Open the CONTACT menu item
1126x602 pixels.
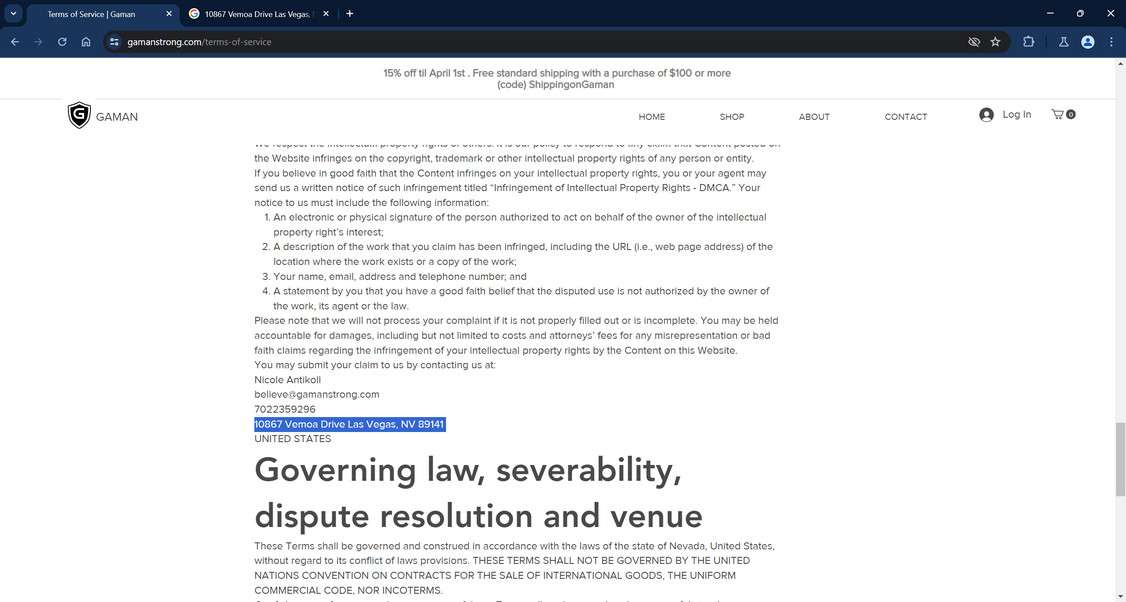pos(906,116)
